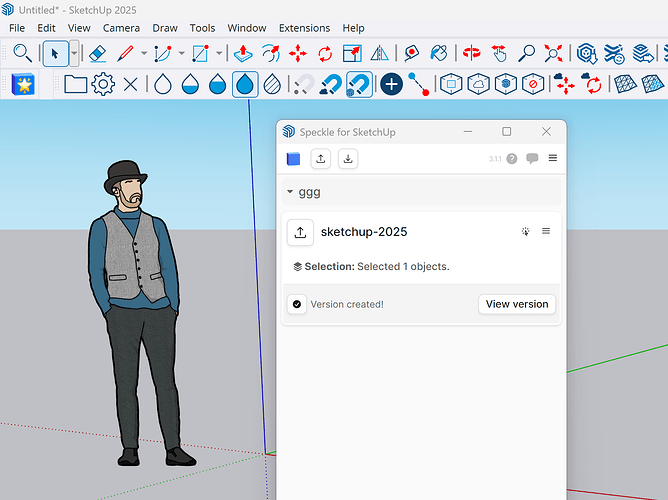Viewport: 668px width, 500px height.
Task: Toggle the three-quarter filled water drop
Action: point(217,84)
